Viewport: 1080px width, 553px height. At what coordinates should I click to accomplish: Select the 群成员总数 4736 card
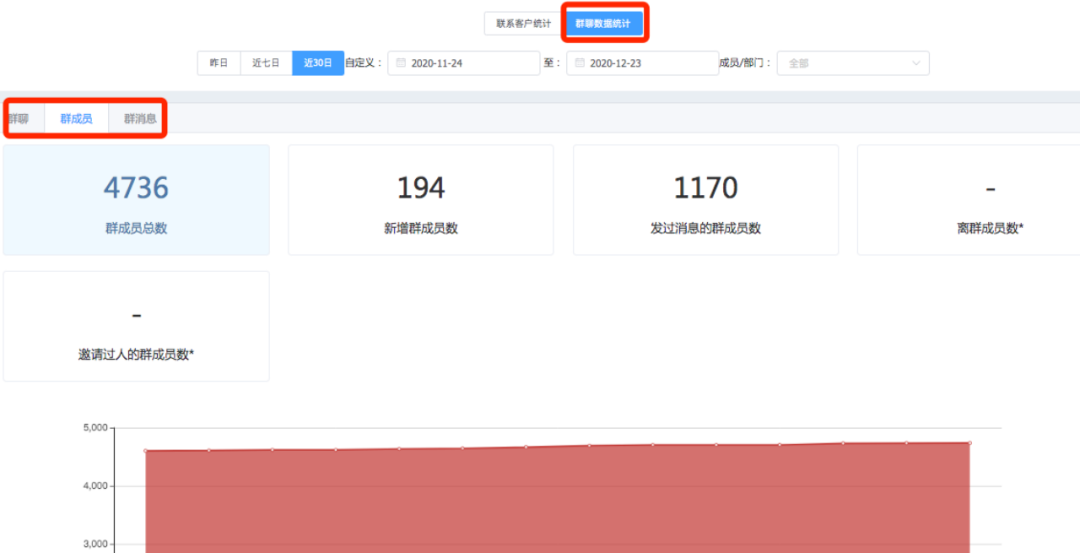pyautogui.click(x=136, y=200)
